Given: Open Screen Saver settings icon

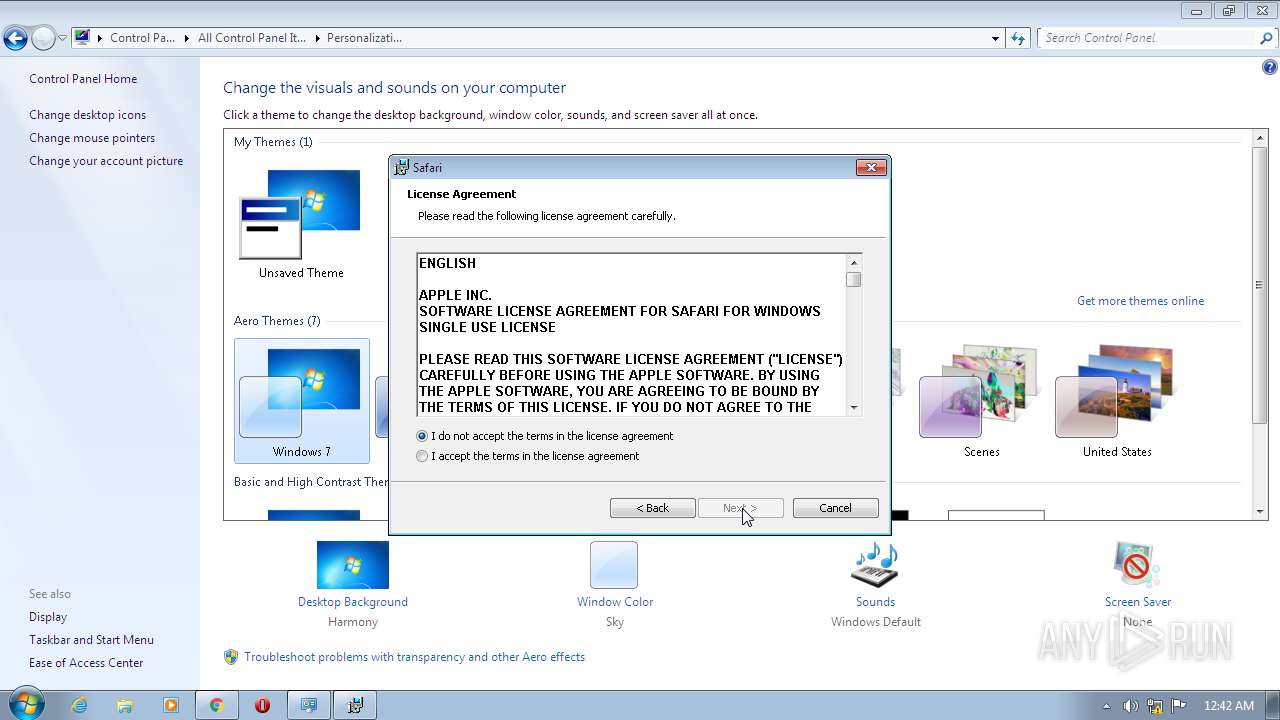Looking at the screenshot, I should click(1137, 565).
